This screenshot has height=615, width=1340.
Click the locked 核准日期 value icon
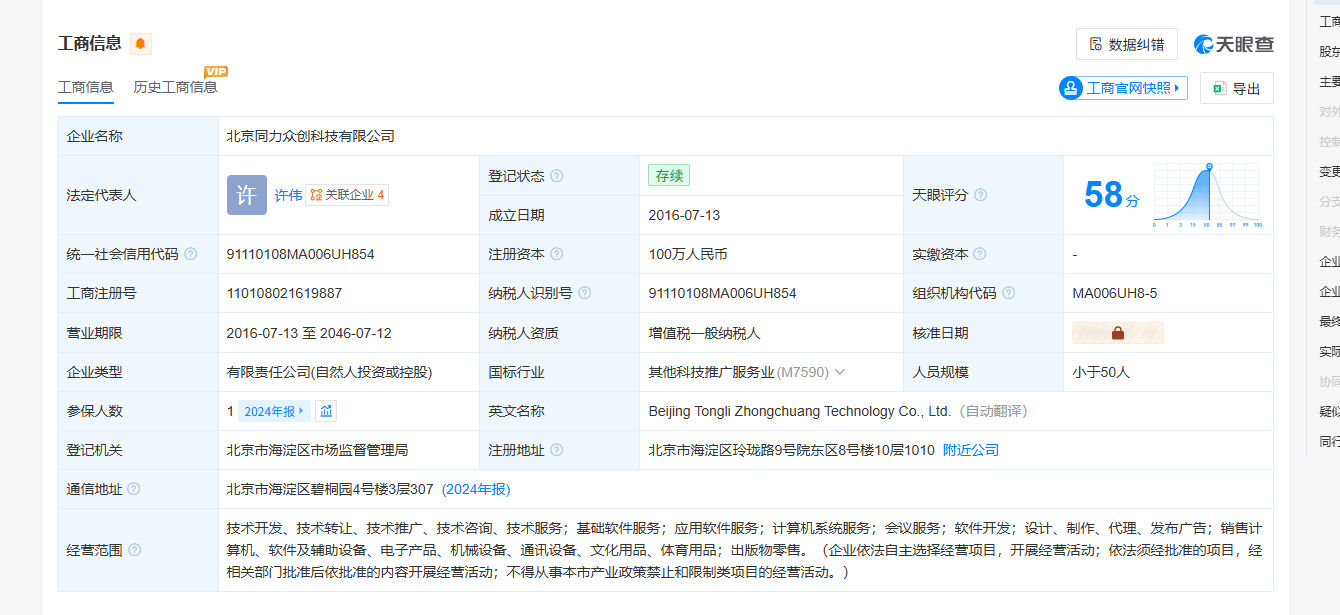coord(1117,333)
